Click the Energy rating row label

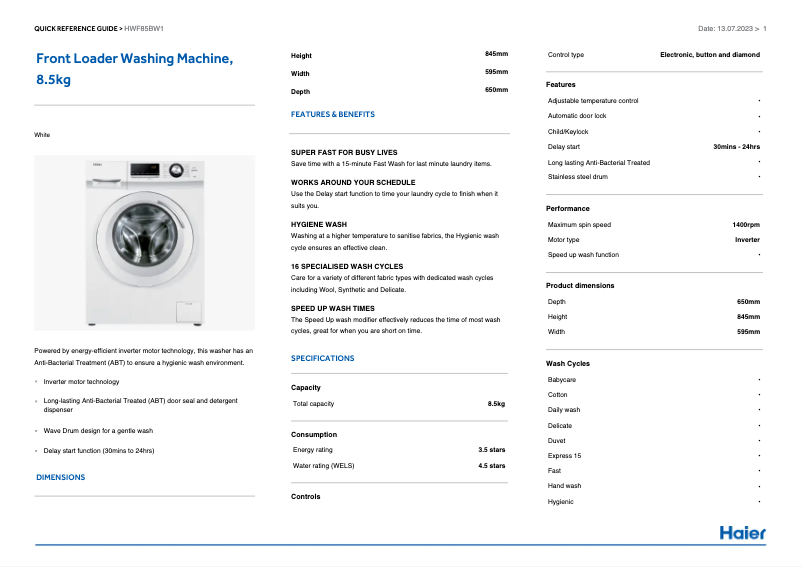click(x=312, y=450)
